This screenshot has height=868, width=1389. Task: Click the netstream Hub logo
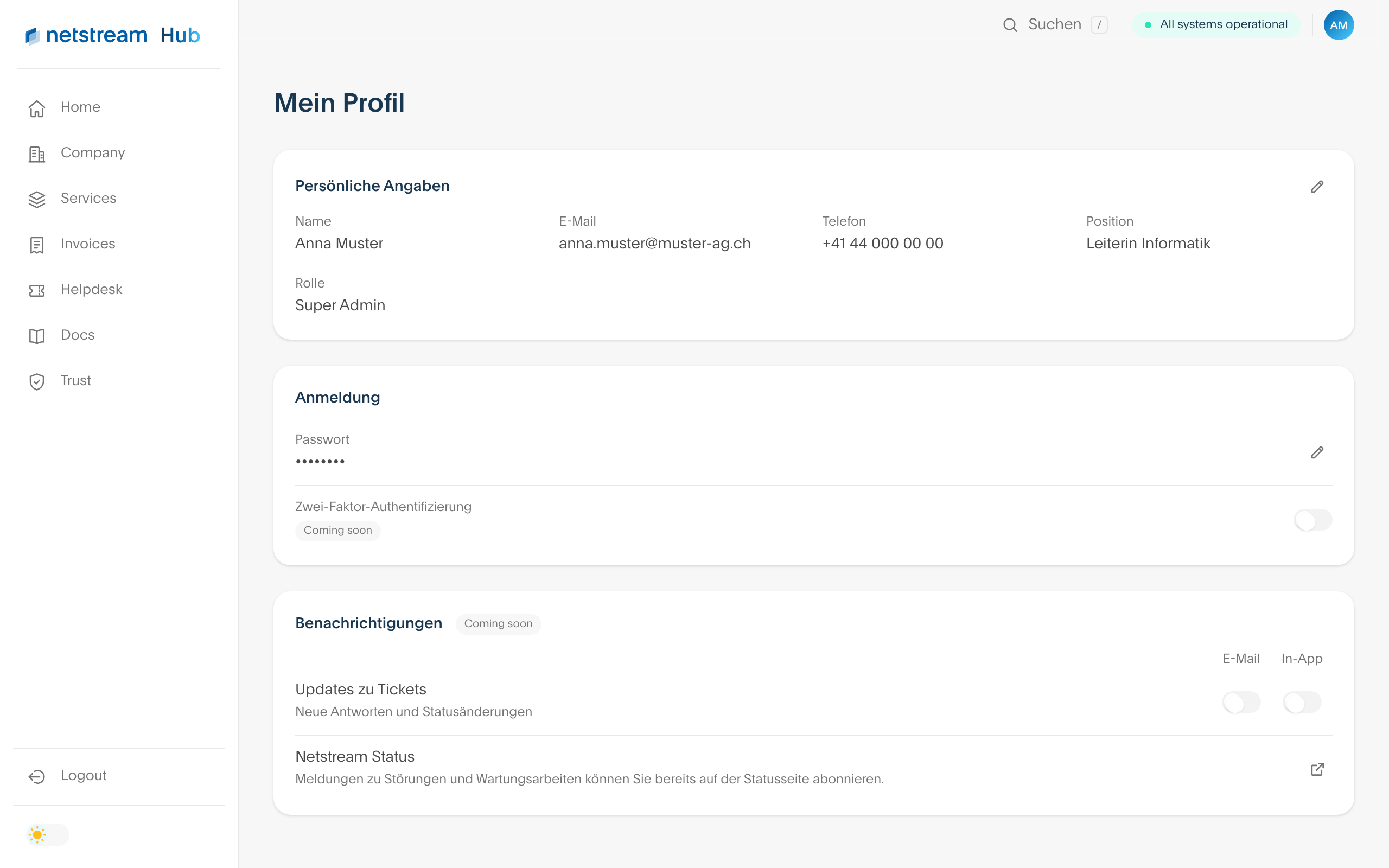coord(112,36)
